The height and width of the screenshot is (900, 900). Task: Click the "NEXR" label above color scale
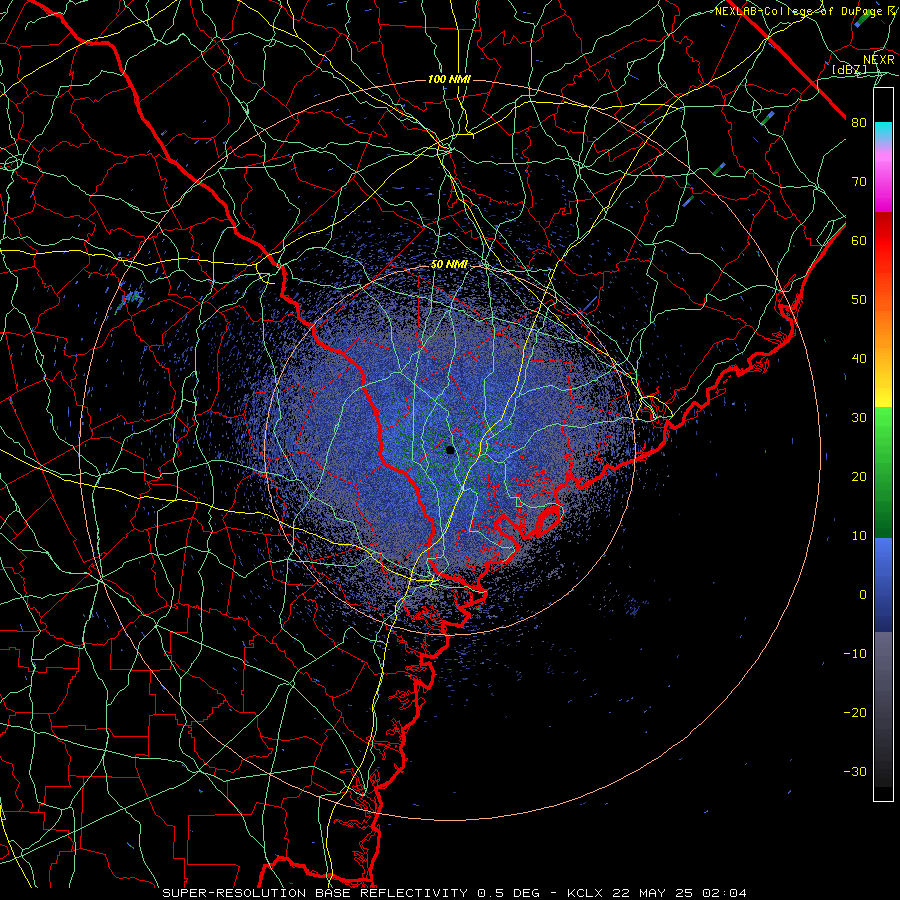pos(878,60)
